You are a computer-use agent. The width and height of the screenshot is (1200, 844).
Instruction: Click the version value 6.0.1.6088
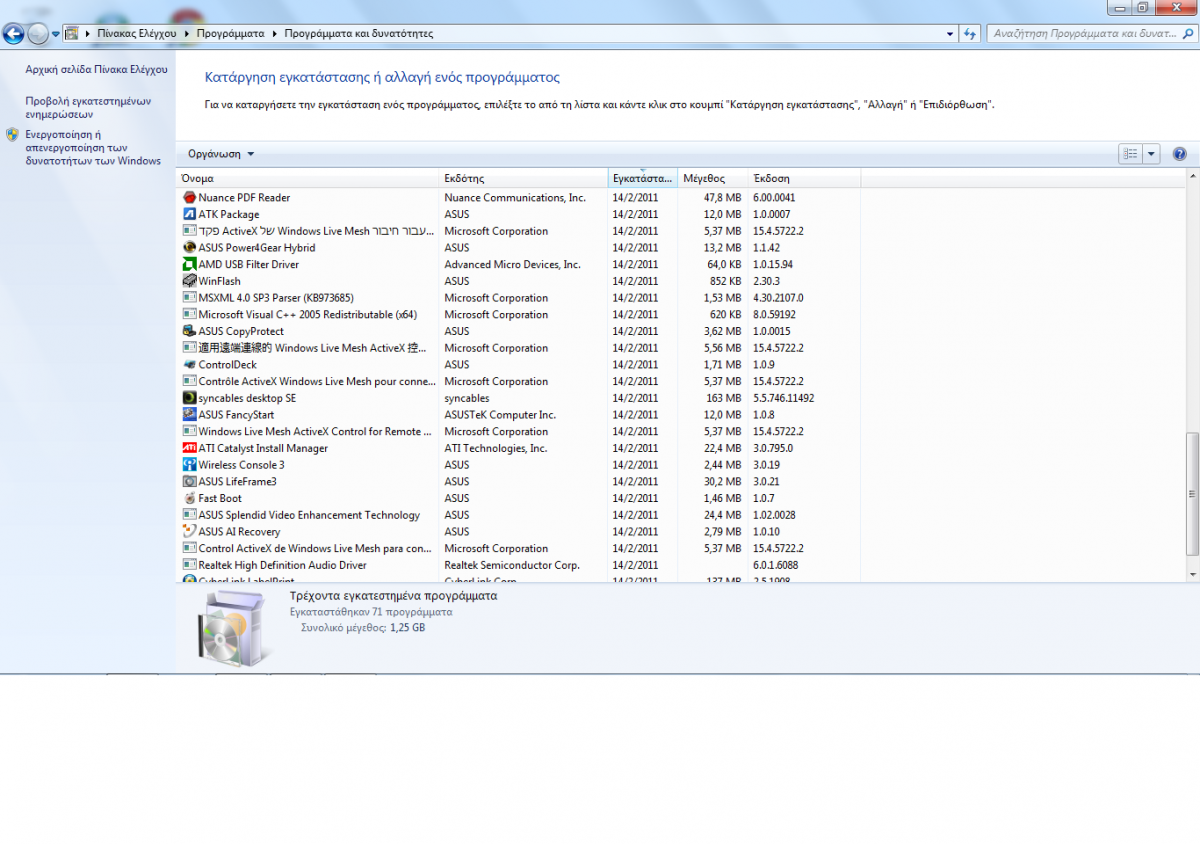click(774, 565)
